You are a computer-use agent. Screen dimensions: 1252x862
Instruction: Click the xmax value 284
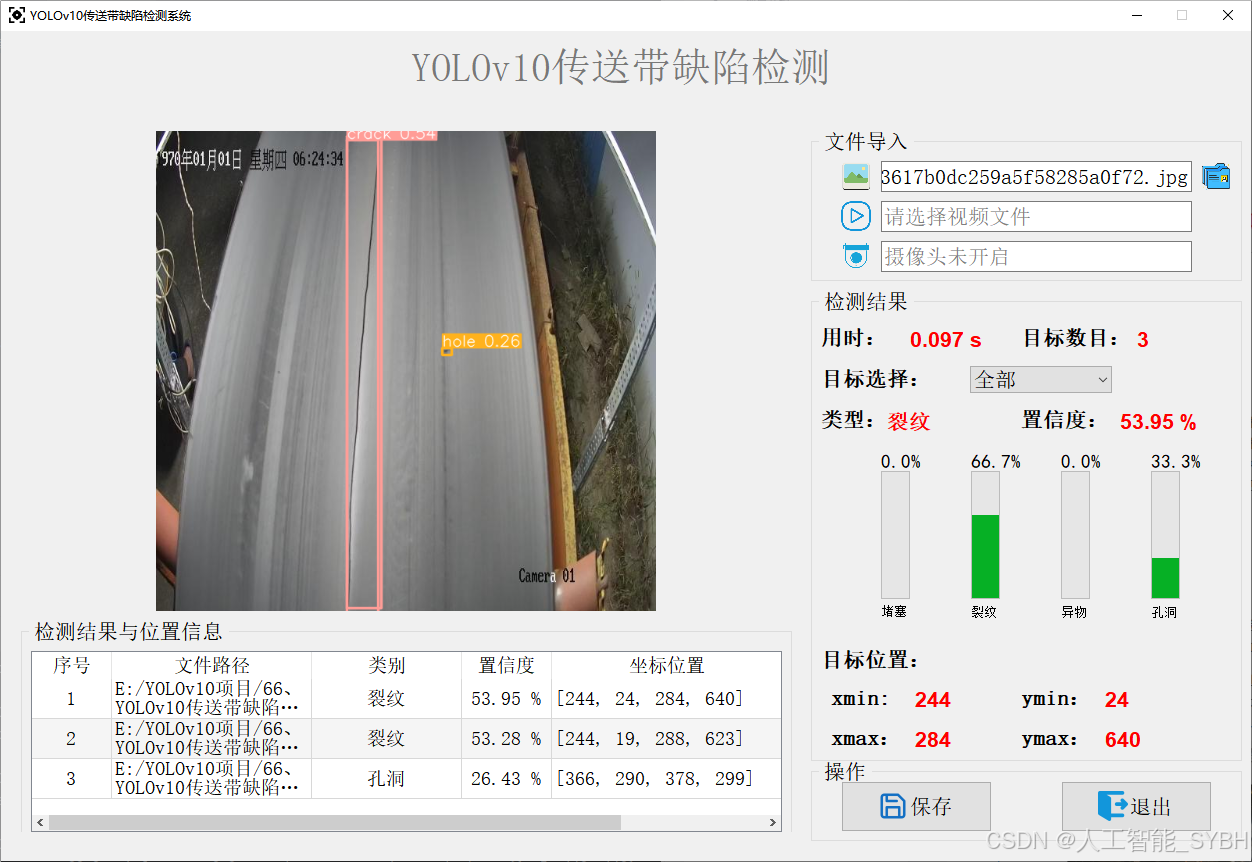pyautogui.click(x=932, y=740)
